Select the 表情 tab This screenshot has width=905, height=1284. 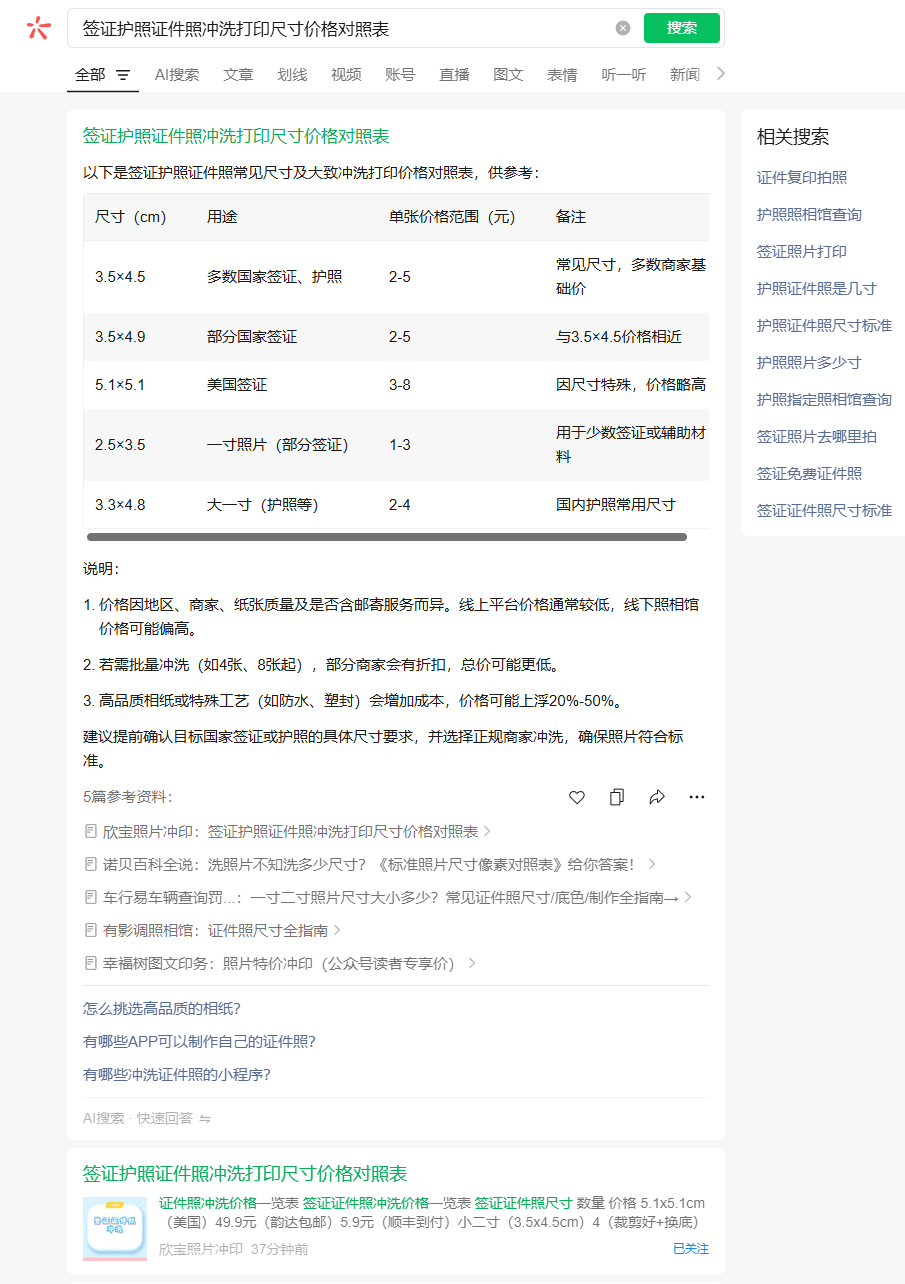(562, 74)
